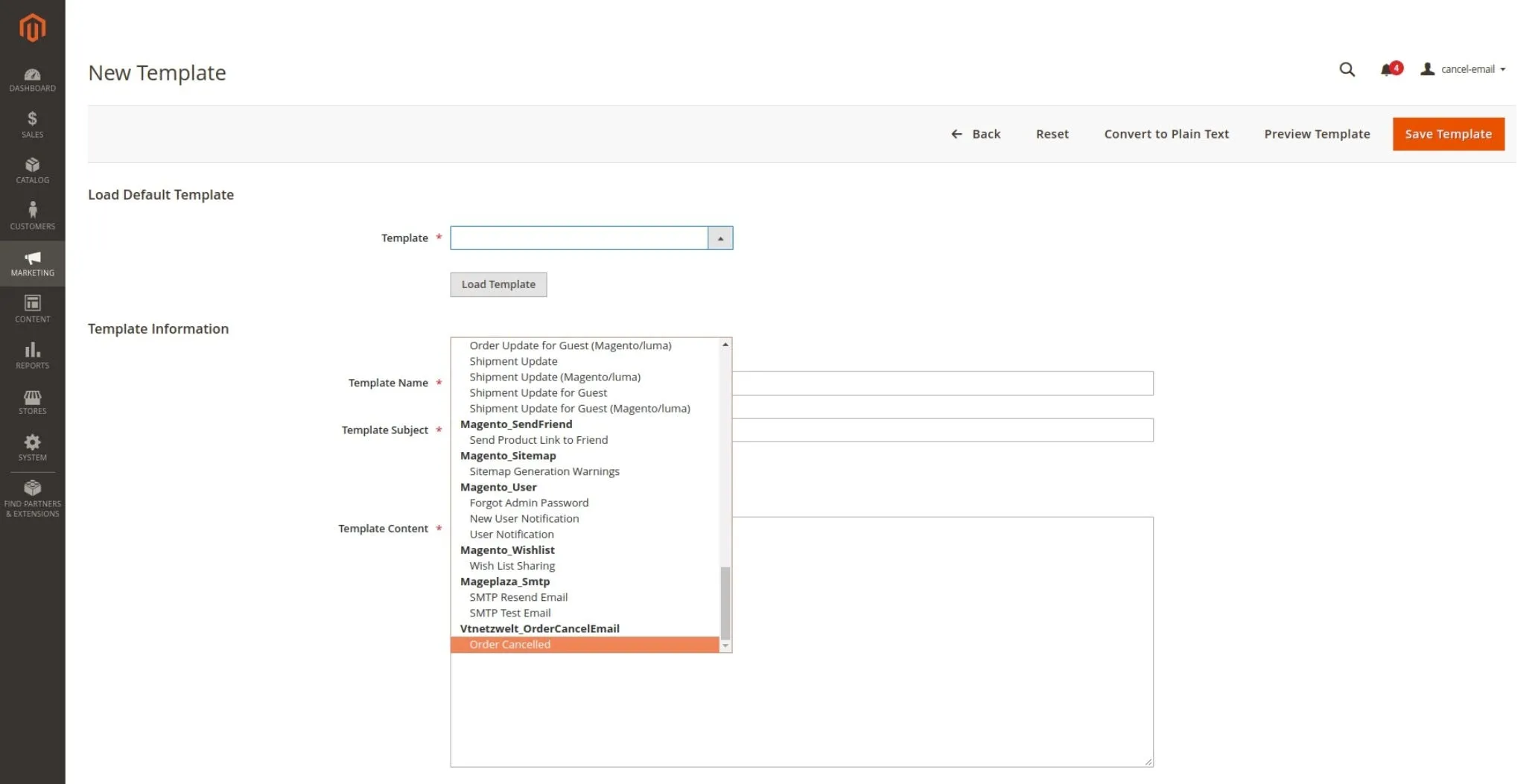Image resolution: width=1538 pixels, height=784 pixels.
Task: Click the magnifier search icon
Action: coord(1347,69)
